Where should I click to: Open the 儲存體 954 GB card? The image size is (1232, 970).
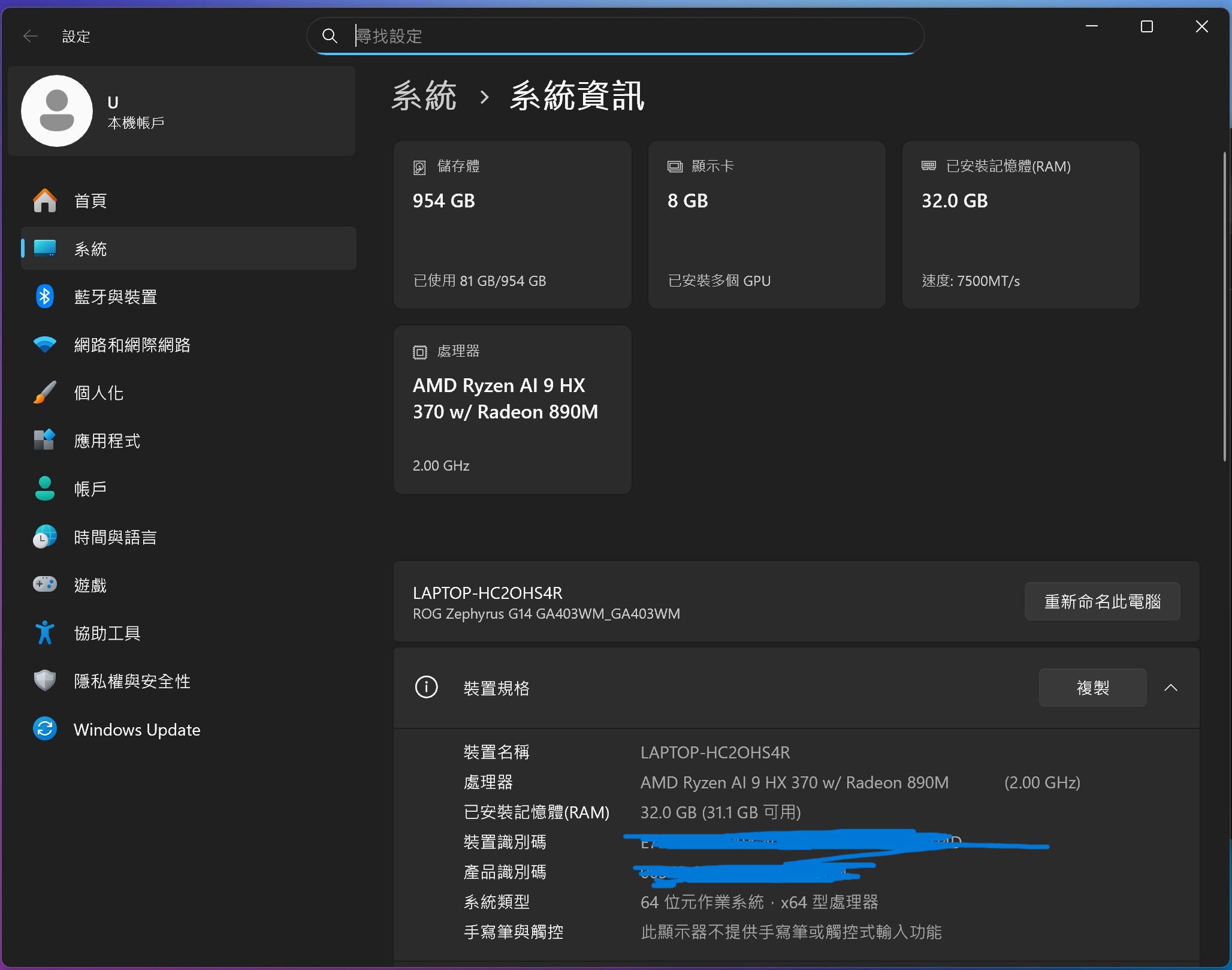512,225
